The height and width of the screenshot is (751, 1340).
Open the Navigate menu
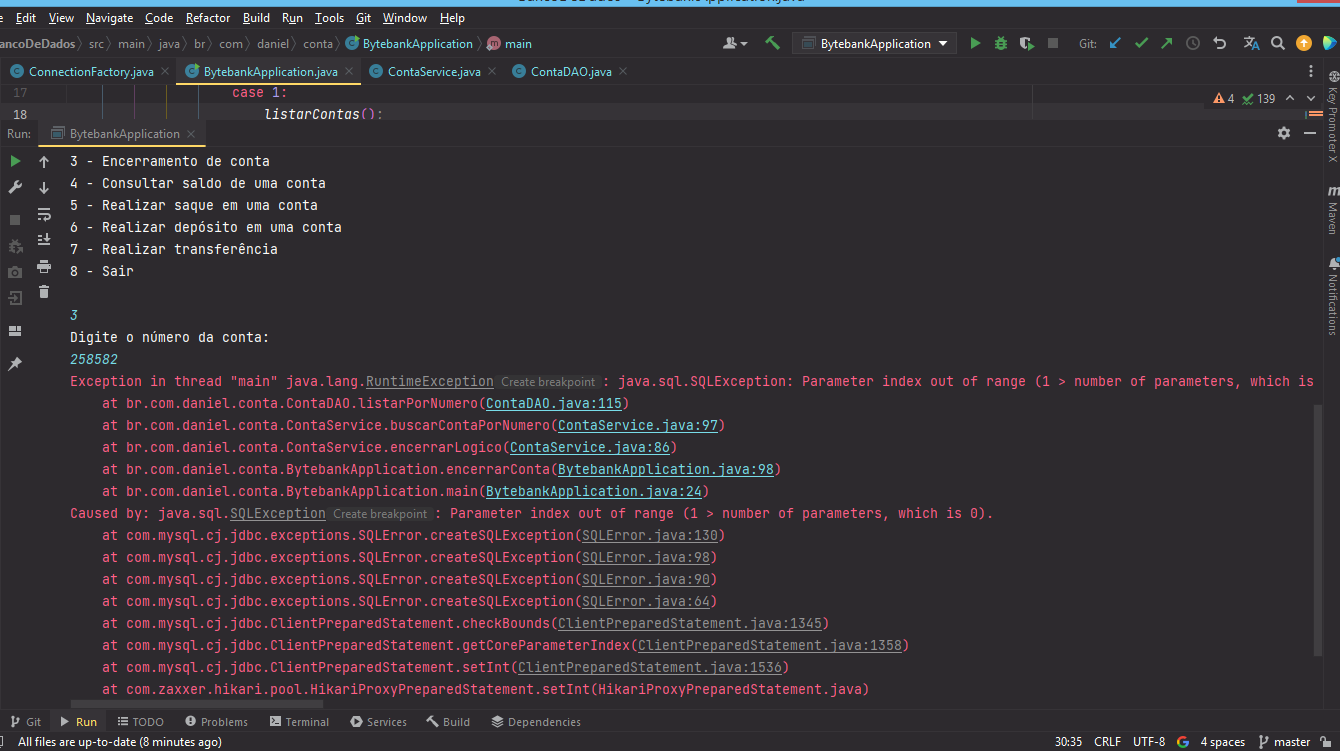coord(109,18)
